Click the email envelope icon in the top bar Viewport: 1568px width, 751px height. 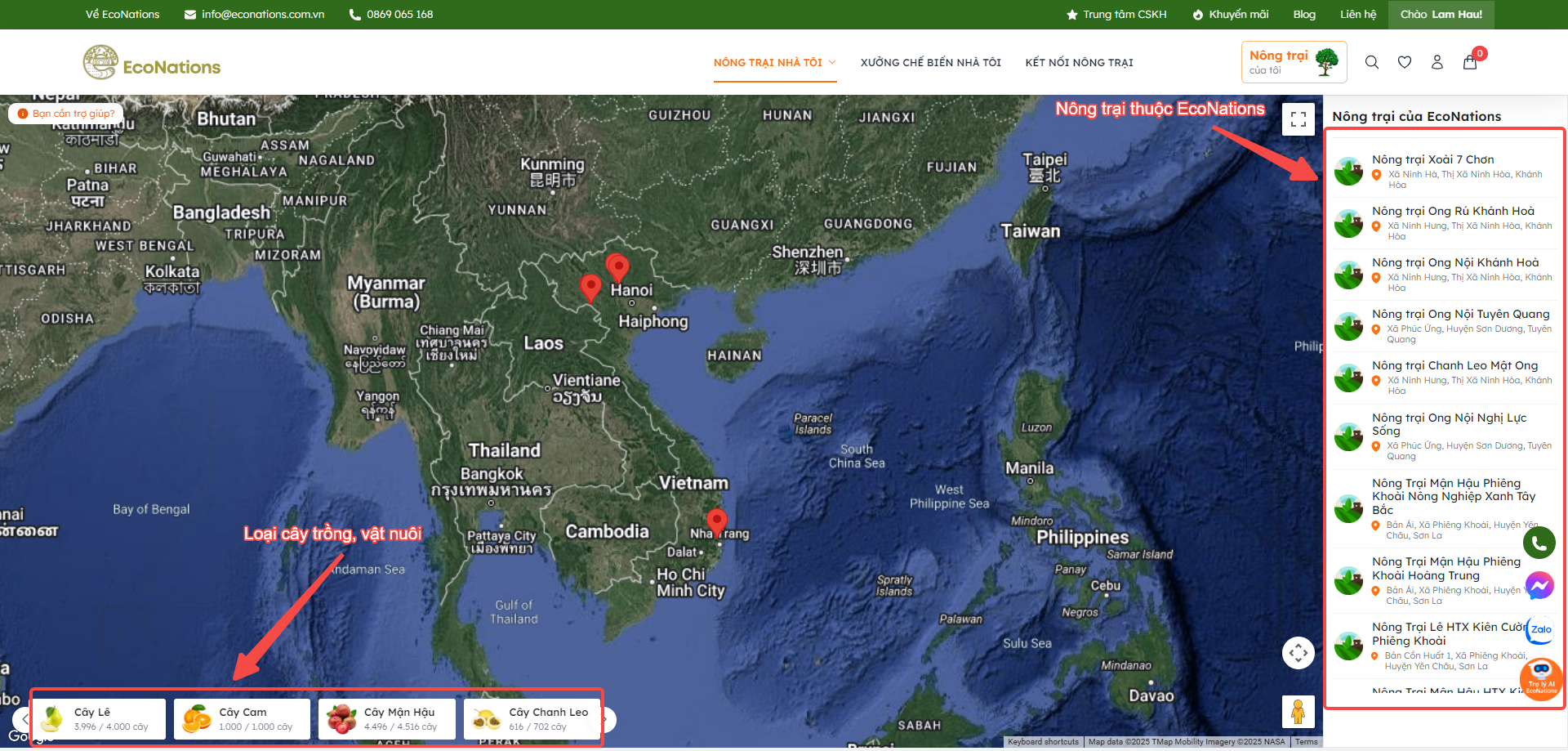(190, 15)
